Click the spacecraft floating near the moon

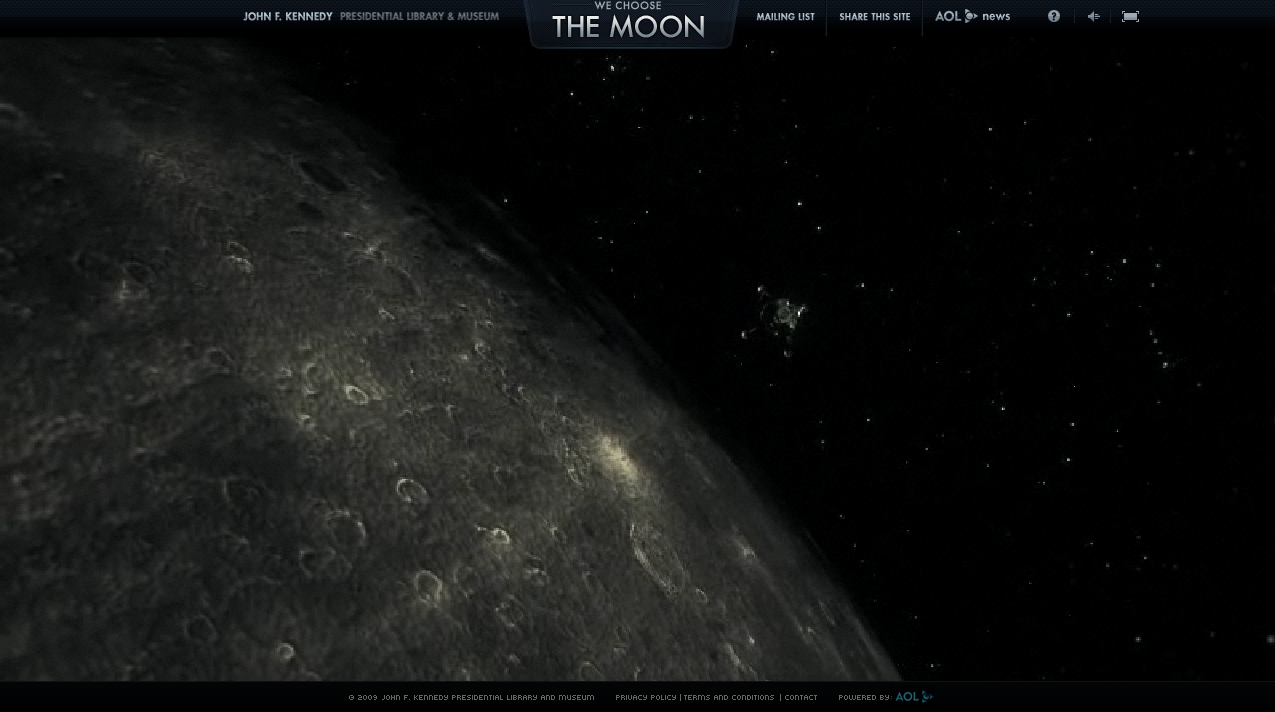[x=777, y=317]
